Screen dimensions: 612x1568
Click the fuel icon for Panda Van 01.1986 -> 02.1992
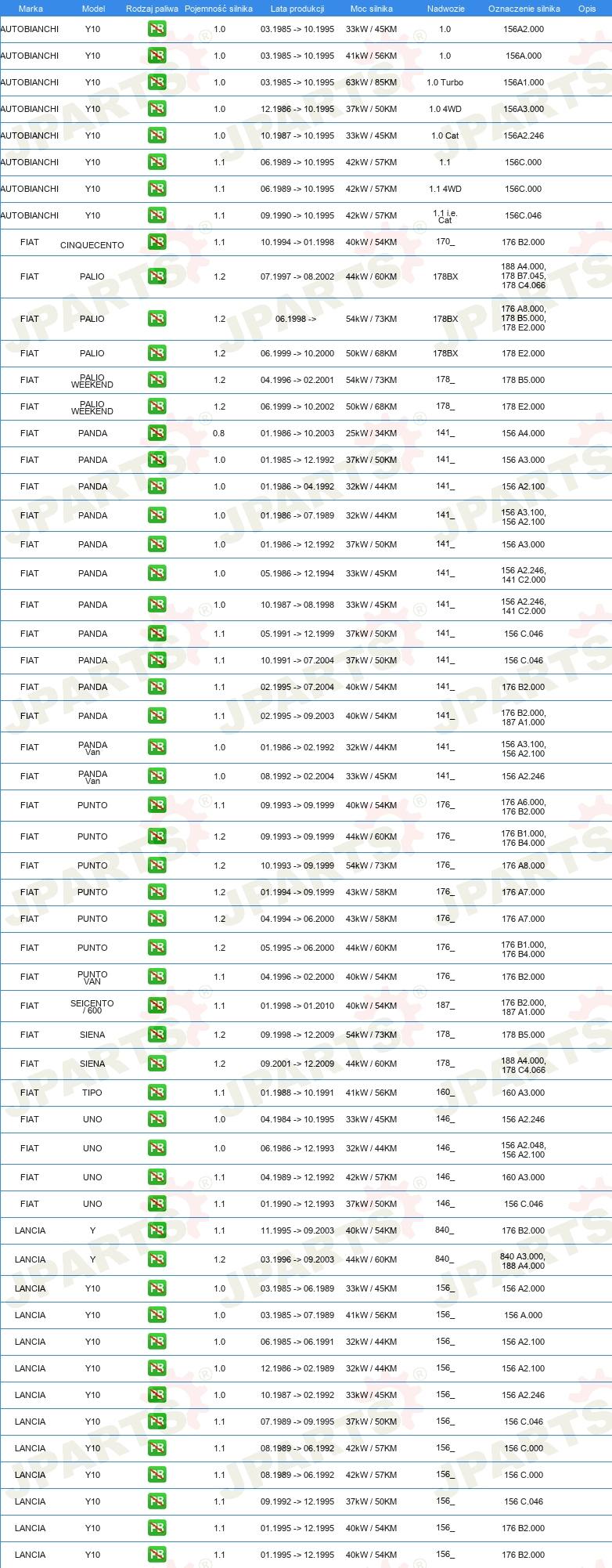pos(157,747)
